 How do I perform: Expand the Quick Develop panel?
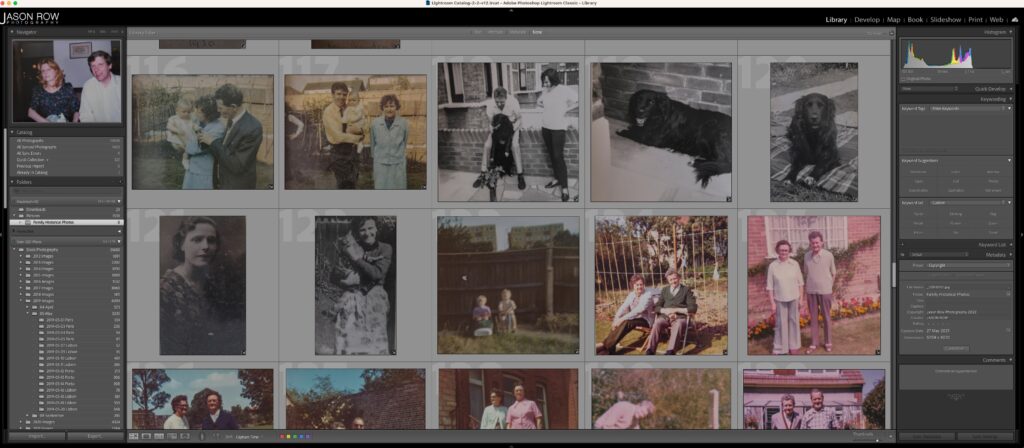coord(1011,89)
